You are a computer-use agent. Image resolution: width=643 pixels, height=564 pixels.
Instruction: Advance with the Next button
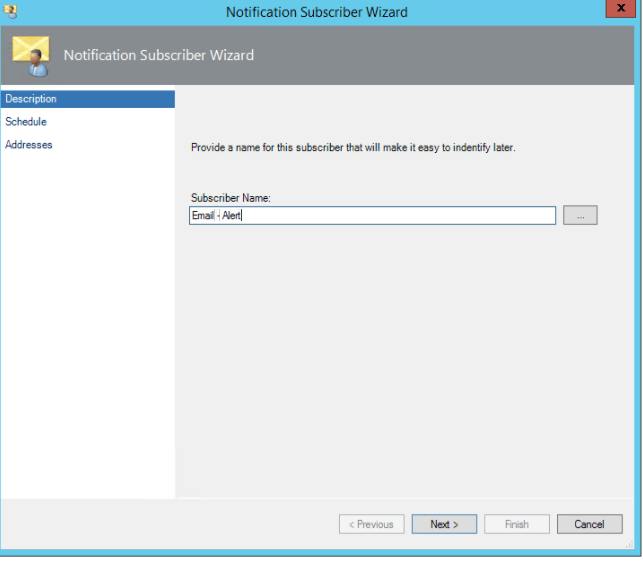coord(444,524)
